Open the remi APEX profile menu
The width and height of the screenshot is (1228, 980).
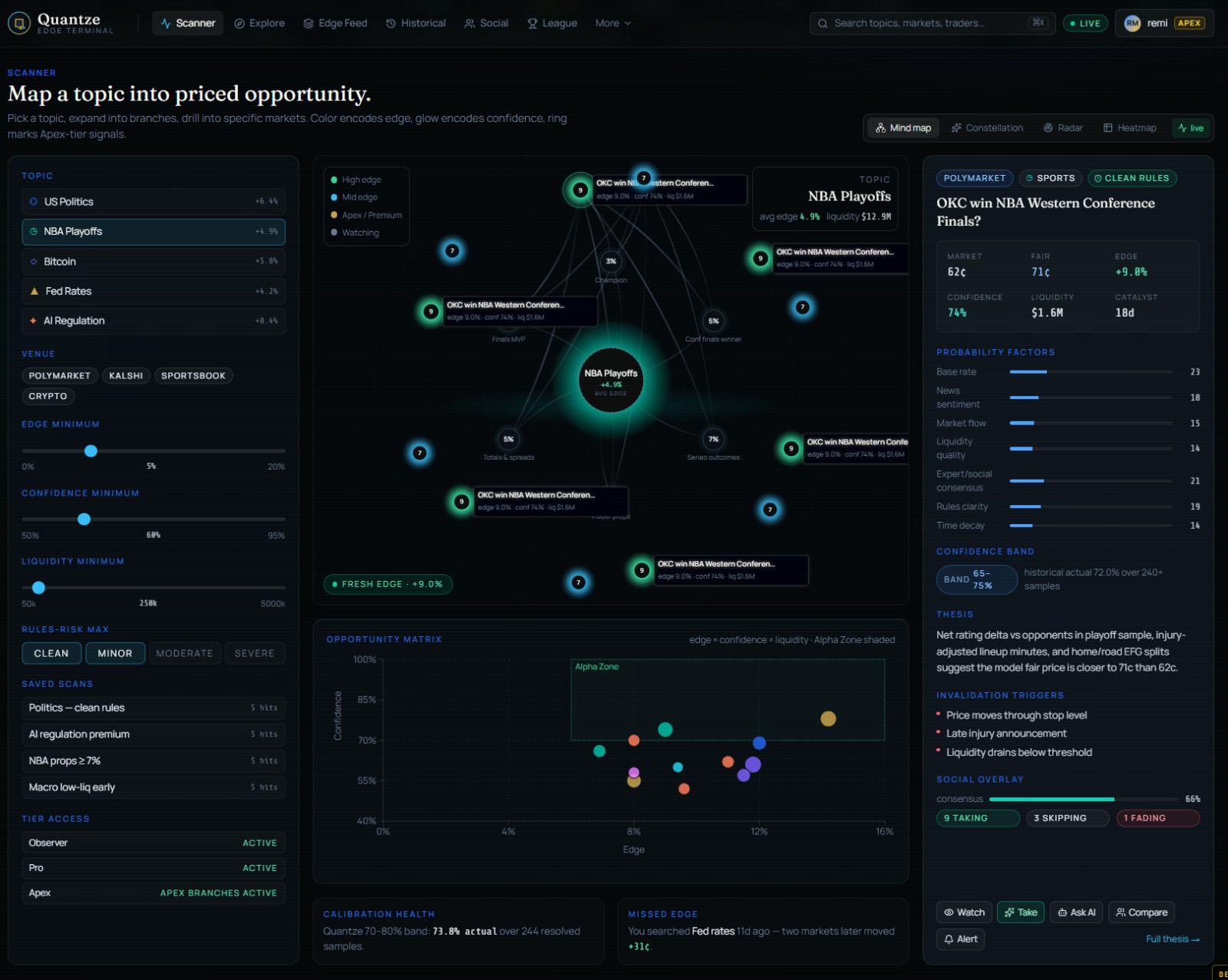click(1164, 23)
